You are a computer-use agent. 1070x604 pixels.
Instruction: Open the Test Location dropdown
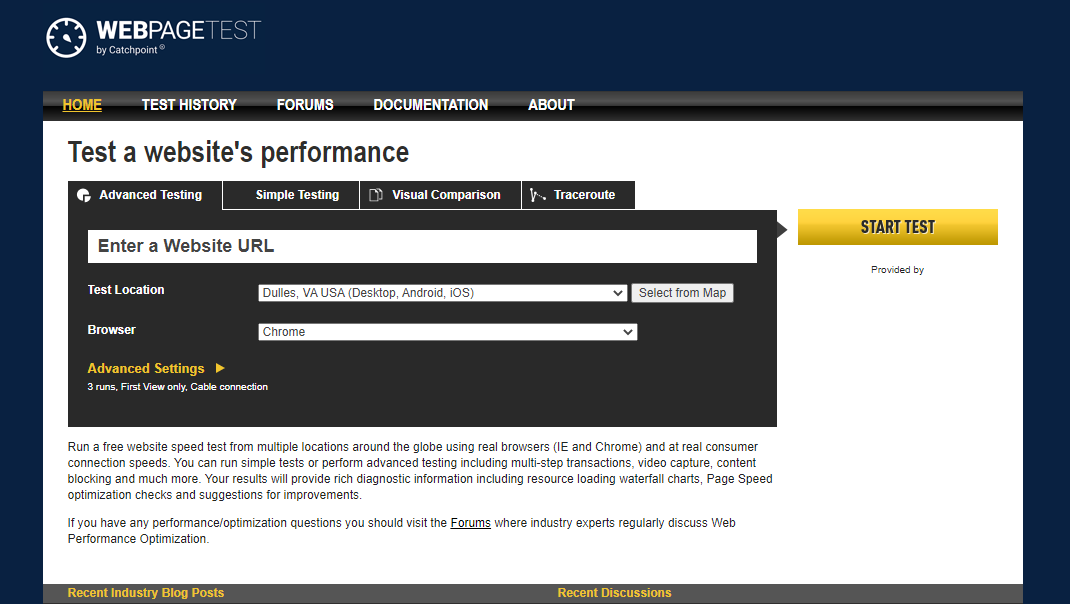(x=443, y=293)
